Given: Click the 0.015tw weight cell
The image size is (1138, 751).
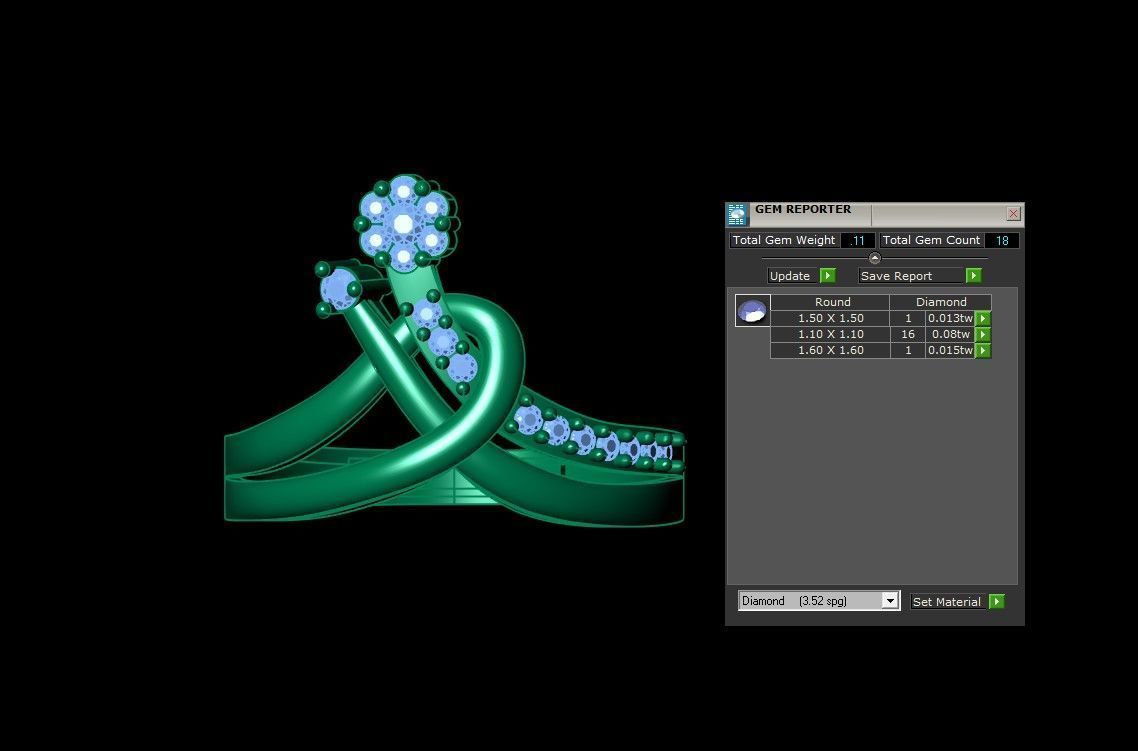Looking at the screenshot, I should (x=950, y=350).
